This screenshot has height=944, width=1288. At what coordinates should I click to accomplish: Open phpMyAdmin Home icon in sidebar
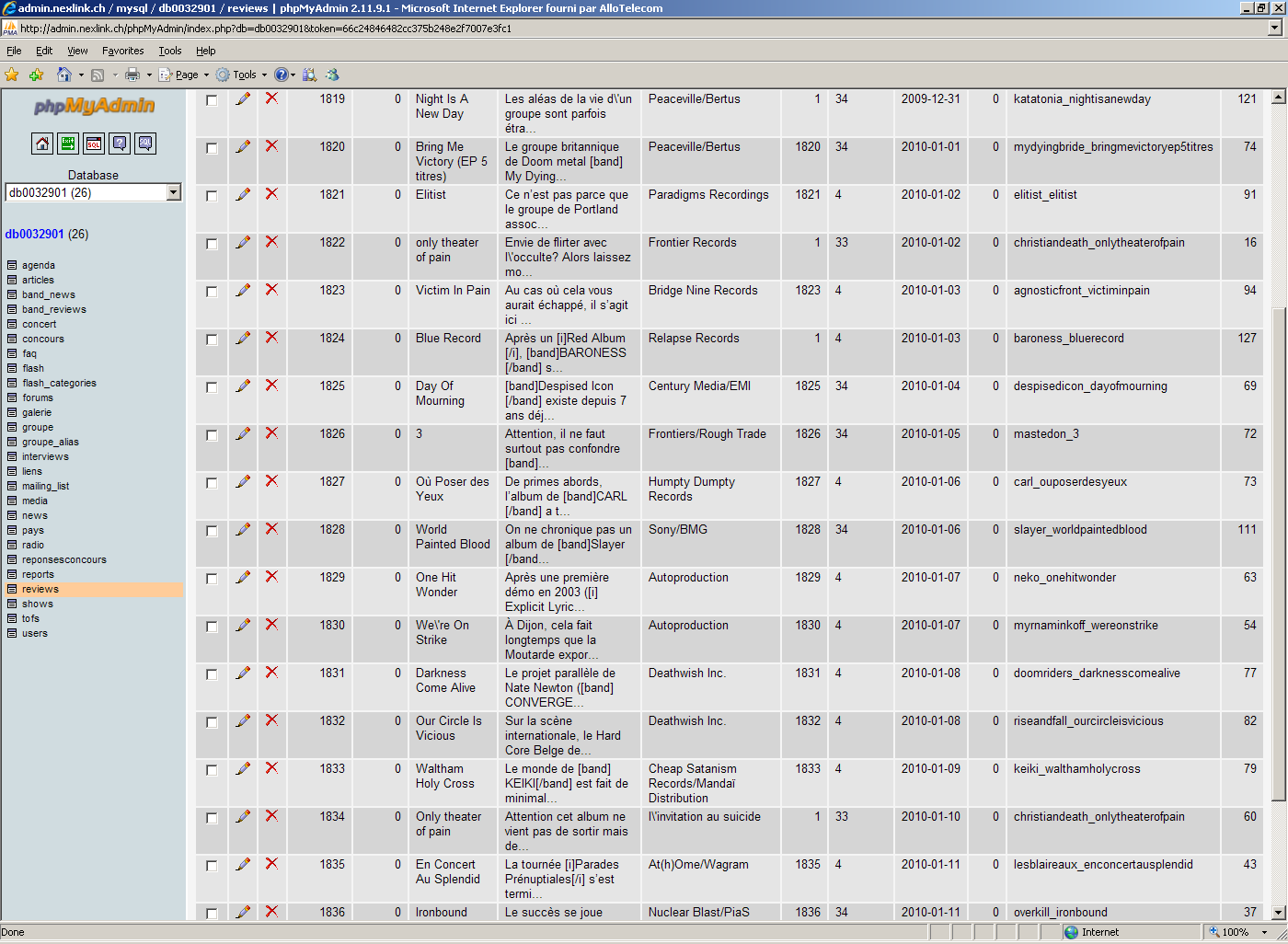(42, 143)
